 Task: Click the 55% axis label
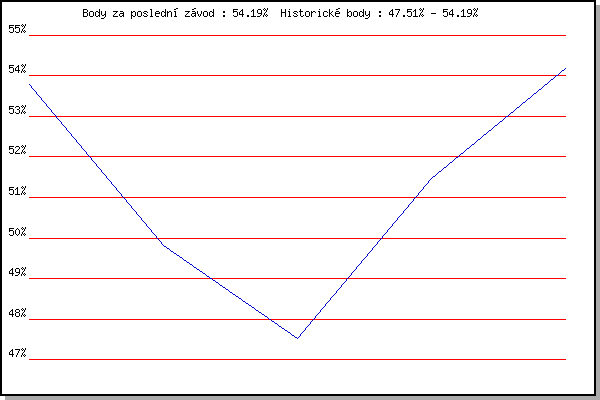click(x=17, y=29)
